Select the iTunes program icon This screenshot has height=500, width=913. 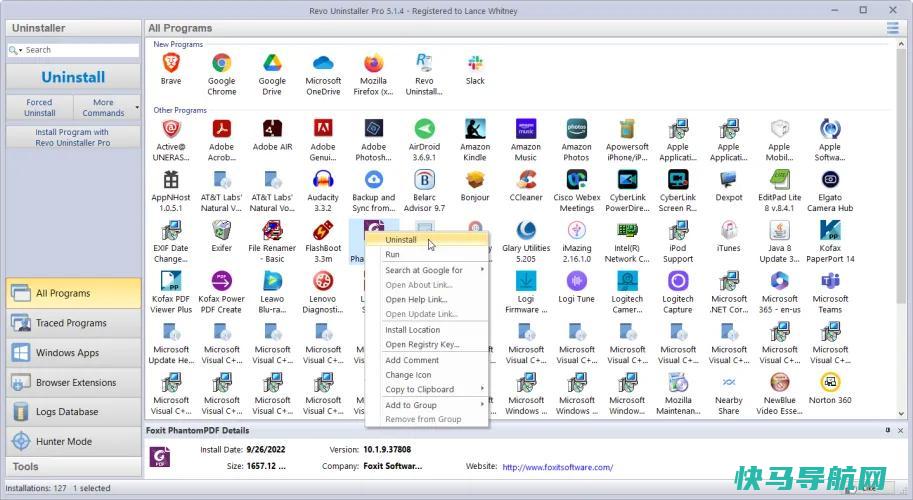728,230
